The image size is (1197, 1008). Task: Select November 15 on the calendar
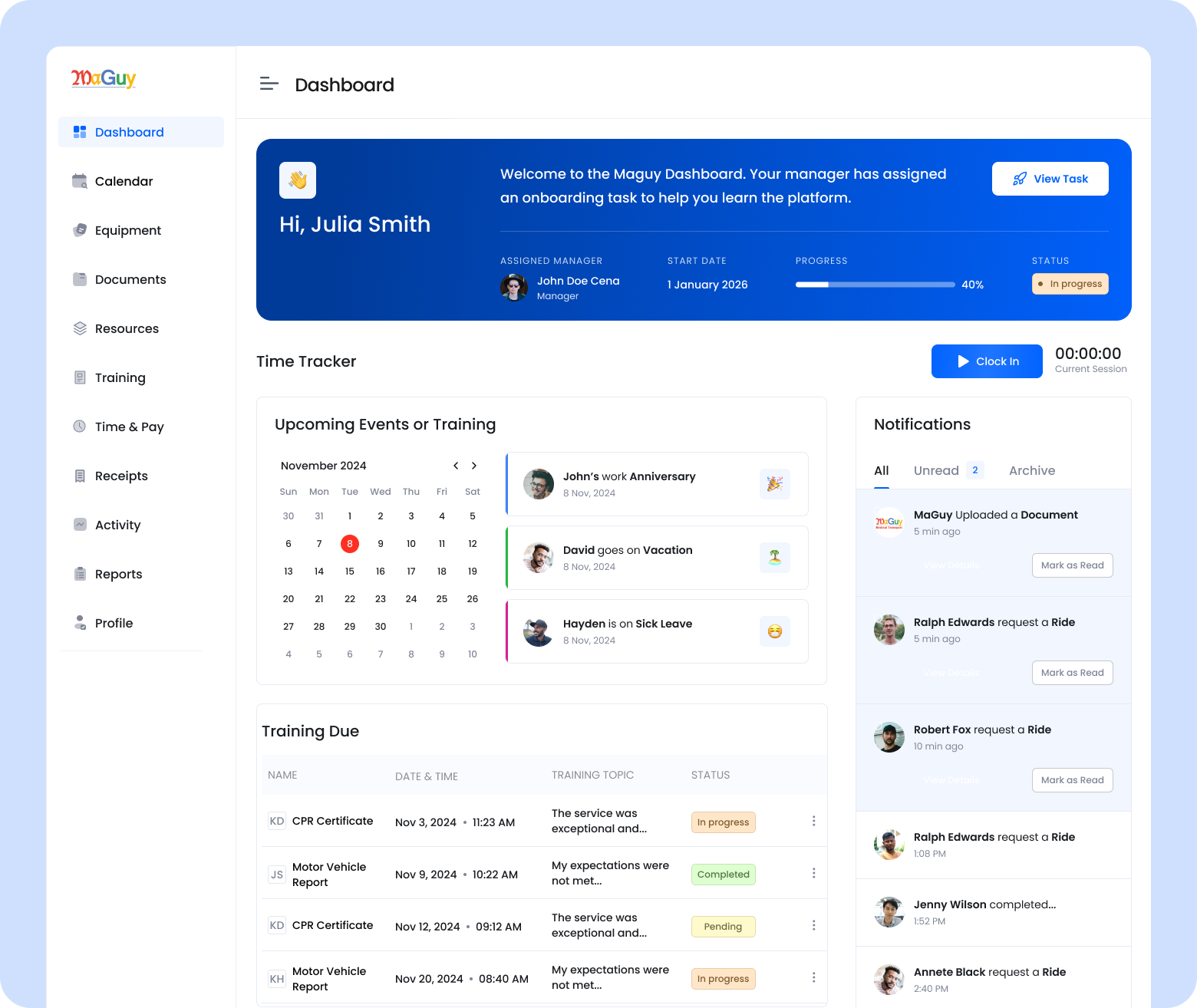pos(350,572)
